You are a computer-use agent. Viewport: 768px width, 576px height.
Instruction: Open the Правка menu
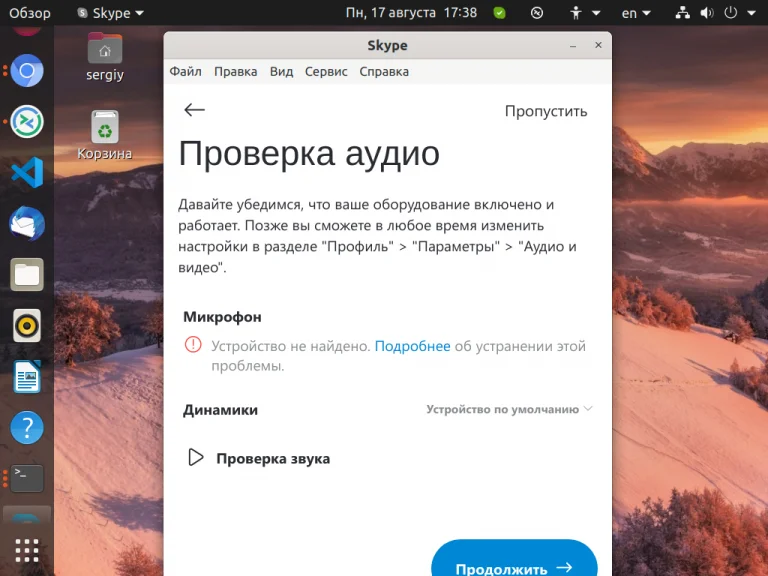click(236, 72)
